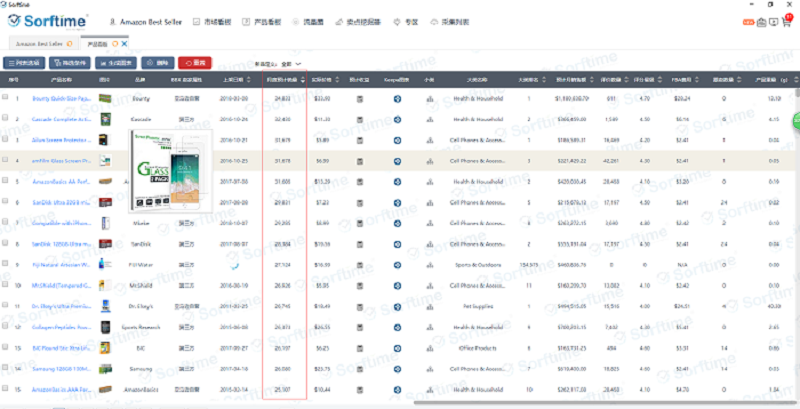Select checkbox for row 2 Cascade

coord(5,117)
